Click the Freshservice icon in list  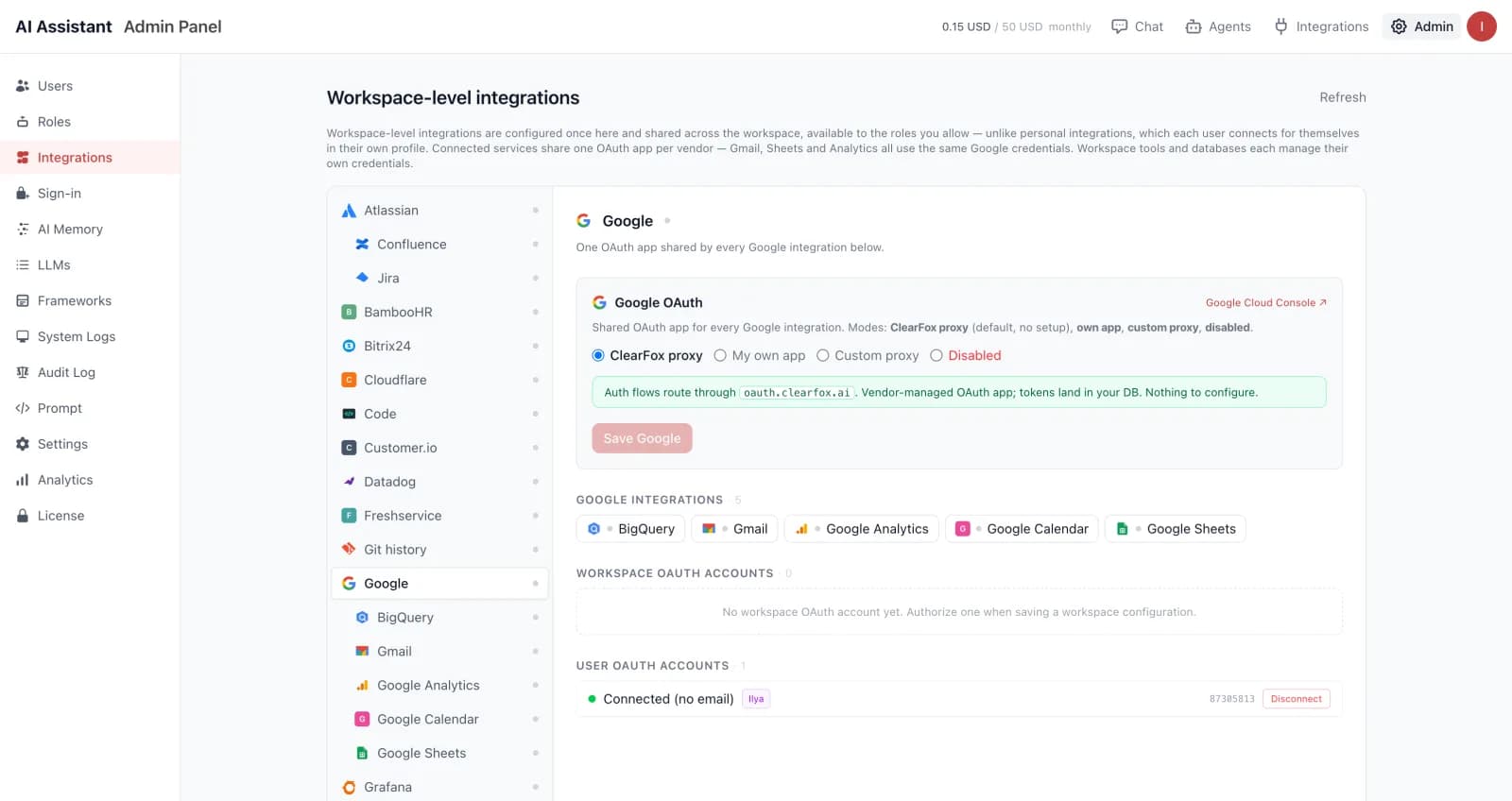point(349,516)
